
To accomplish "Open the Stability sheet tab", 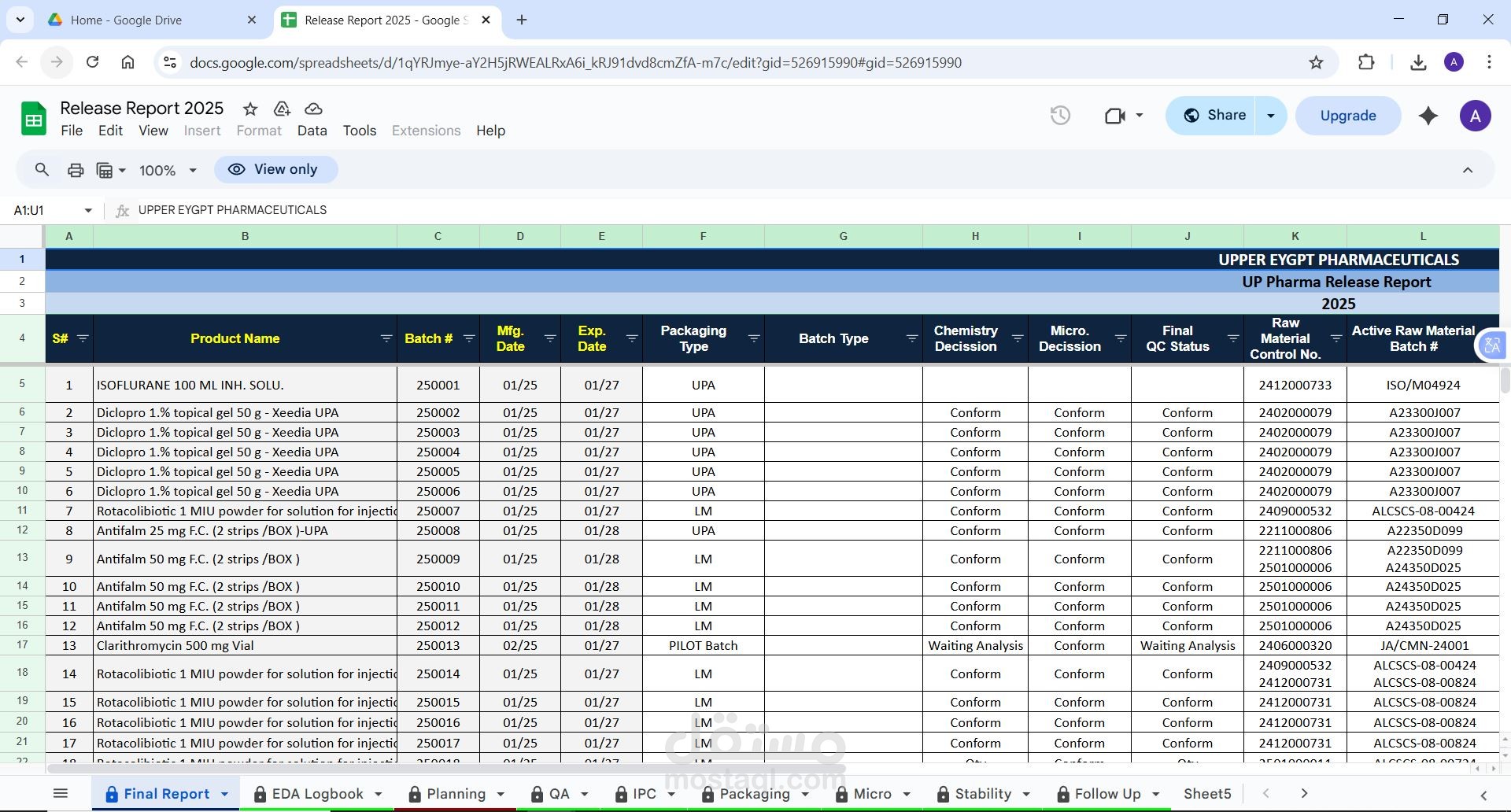I will [983, 794].
